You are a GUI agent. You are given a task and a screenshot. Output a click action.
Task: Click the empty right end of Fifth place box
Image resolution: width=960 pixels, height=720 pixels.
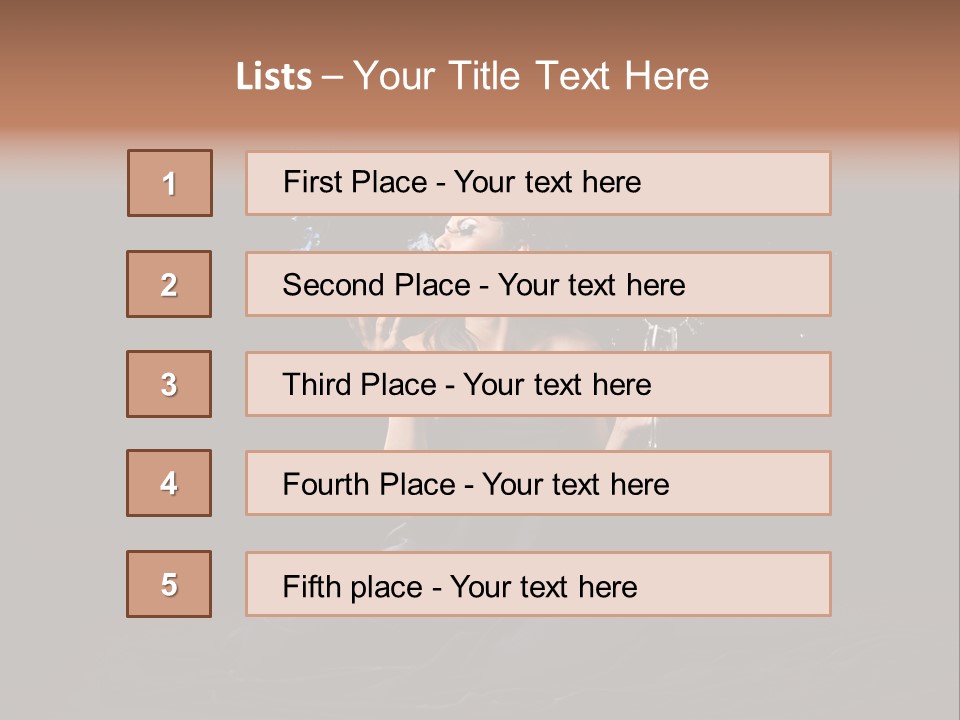click(760, 584)
